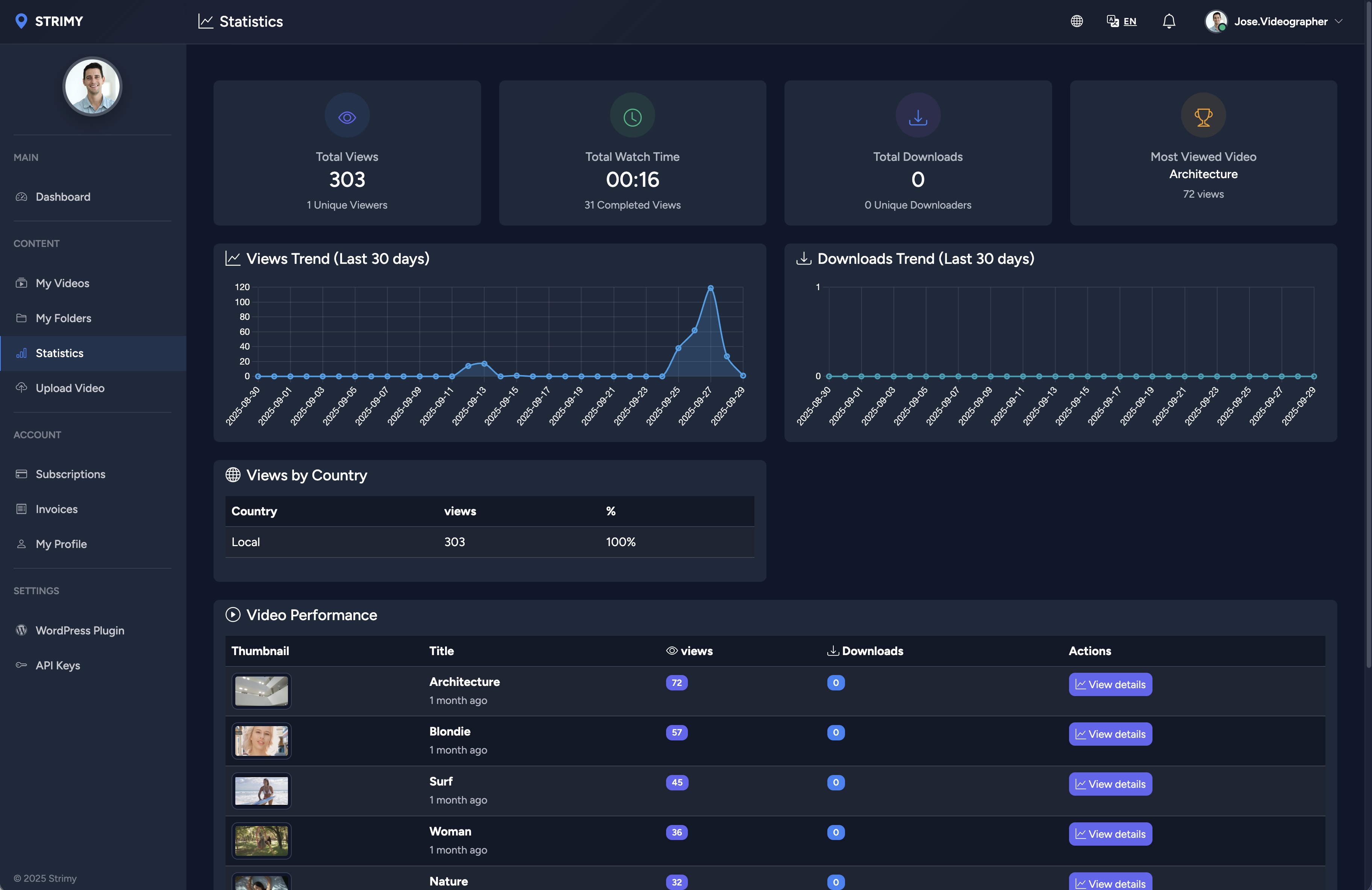Click the peak data point in Views Trend
Viewport: 1372px width, 890px height.
(710, 288)
